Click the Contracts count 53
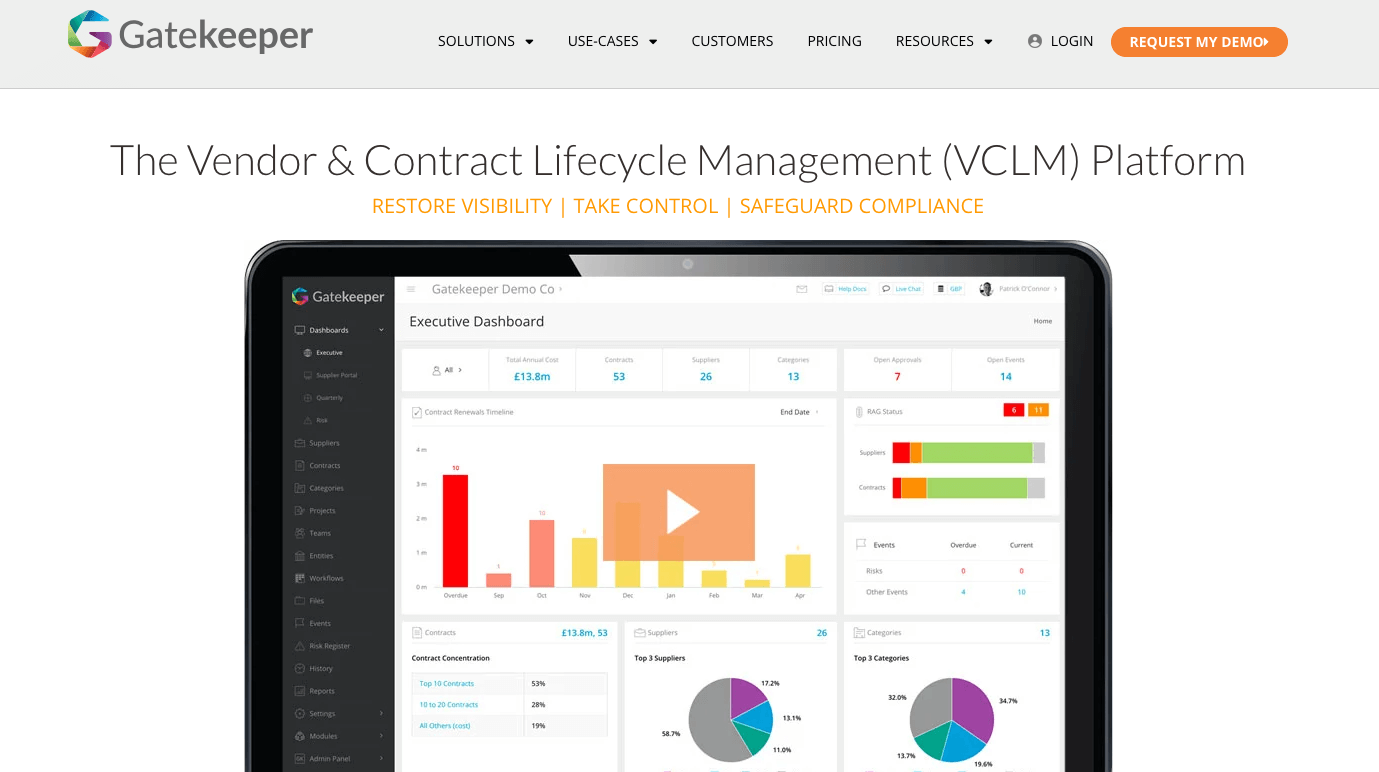1379x772 pixels. click(x=619, y=377)
